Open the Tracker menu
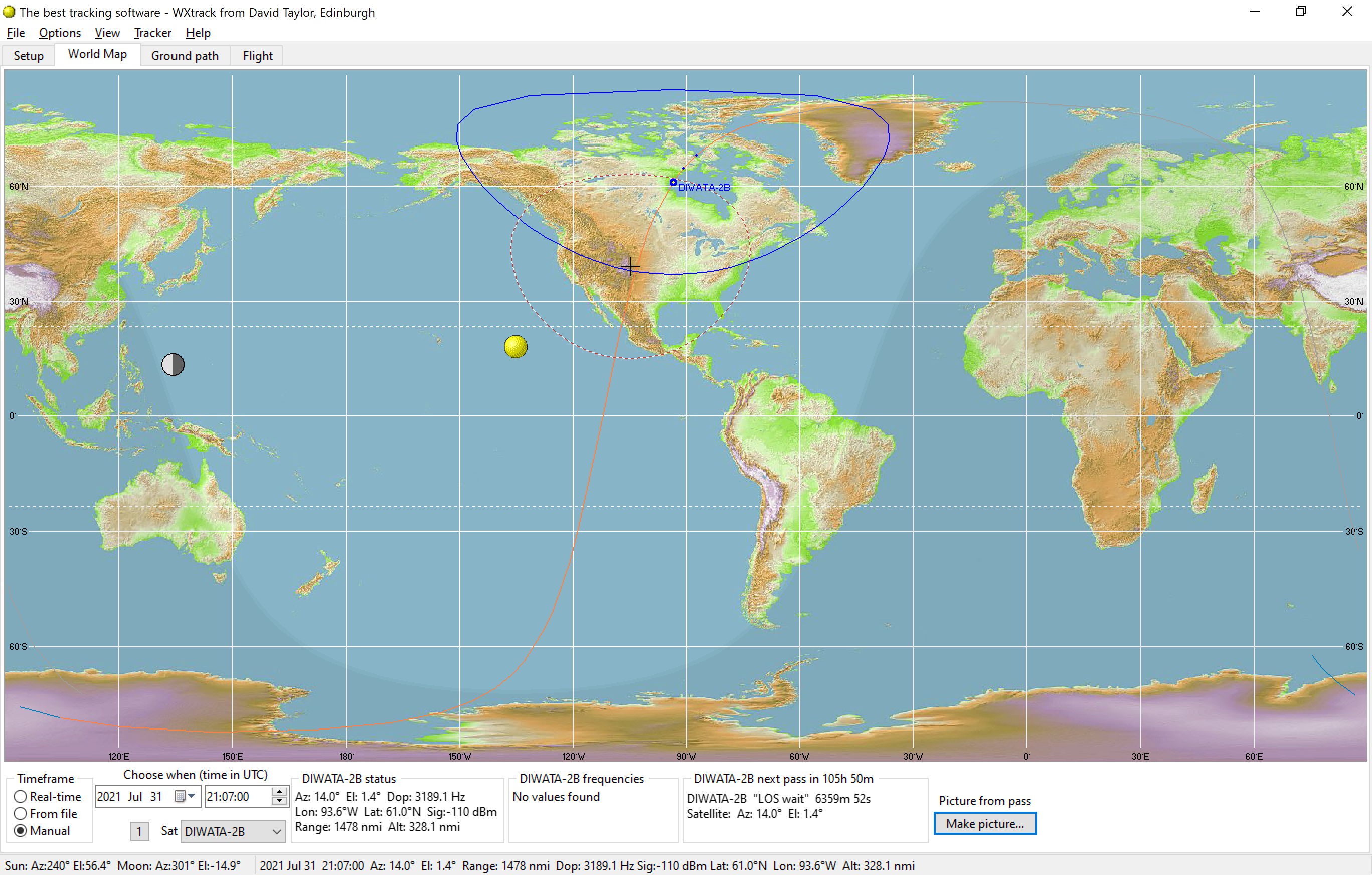1372x875 pixels. (153, 33)
